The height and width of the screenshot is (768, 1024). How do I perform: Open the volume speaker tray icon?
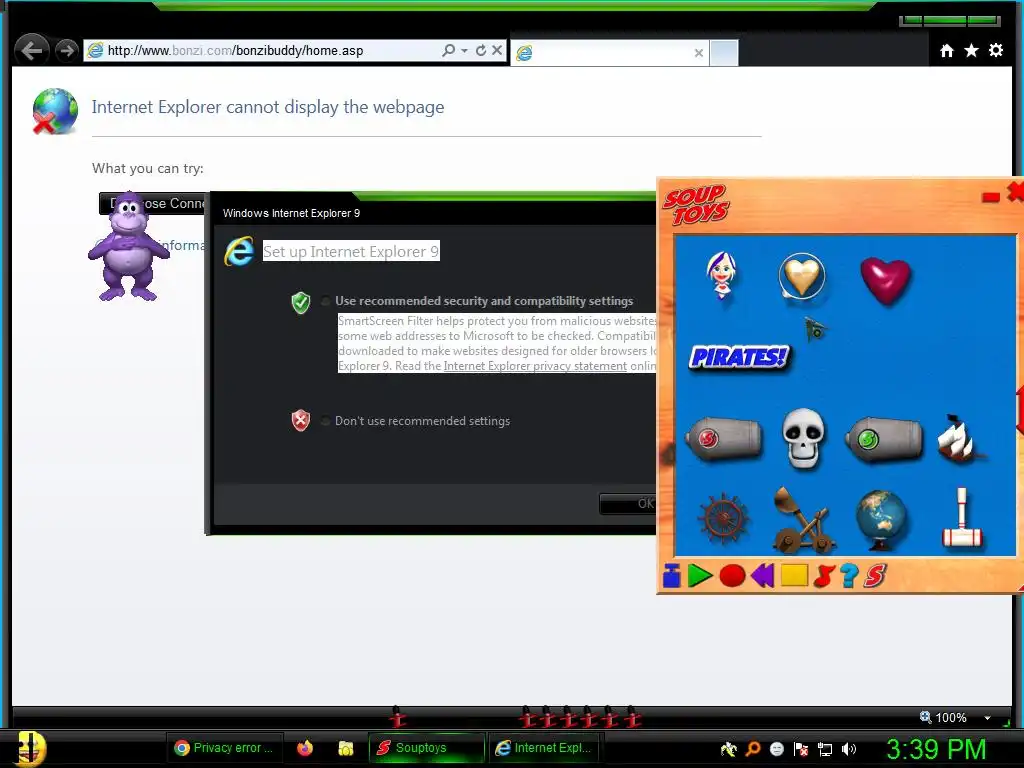coord(849,749)
